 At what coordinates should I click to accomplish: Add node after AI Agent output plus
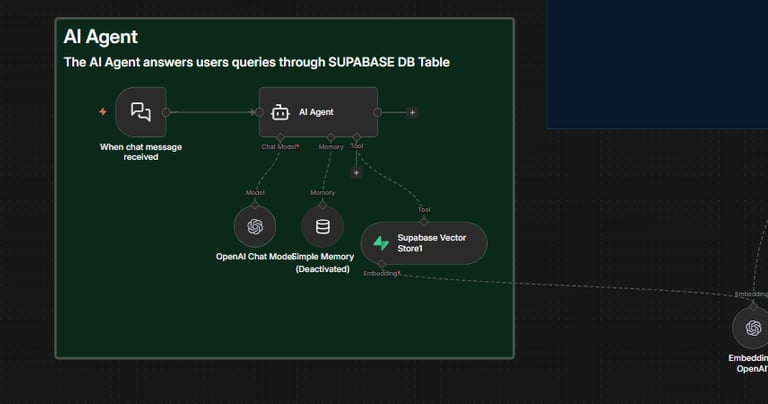[x=412, y=113]
